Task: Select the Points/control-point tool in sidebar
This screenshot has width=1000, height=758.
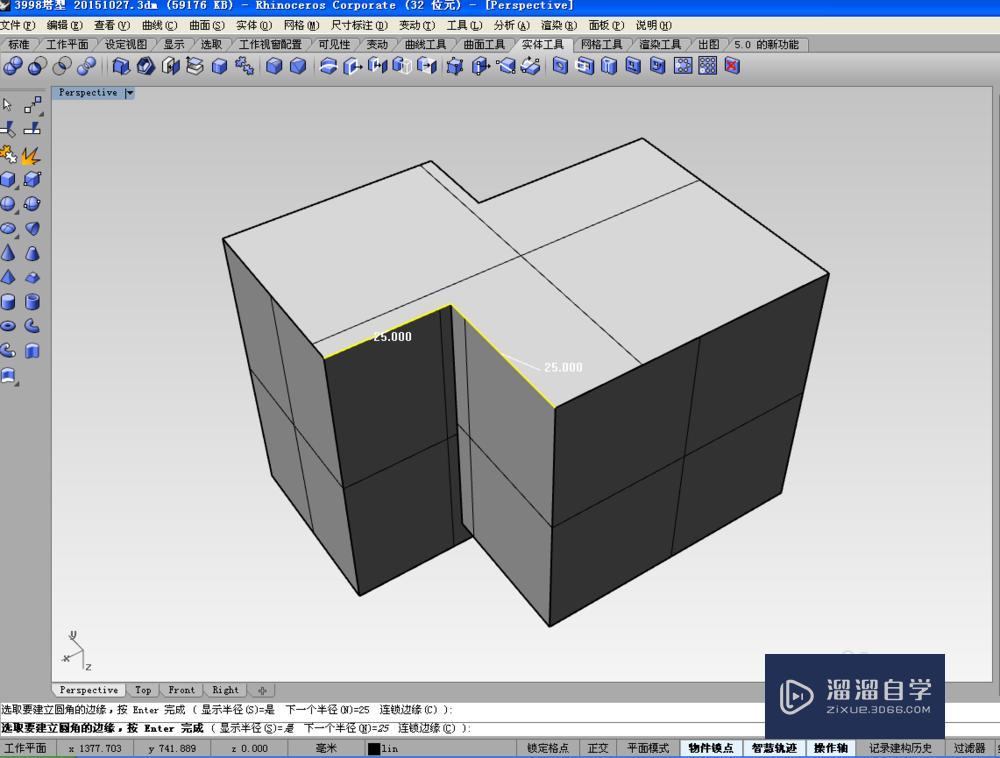Action: pos(33,104)
